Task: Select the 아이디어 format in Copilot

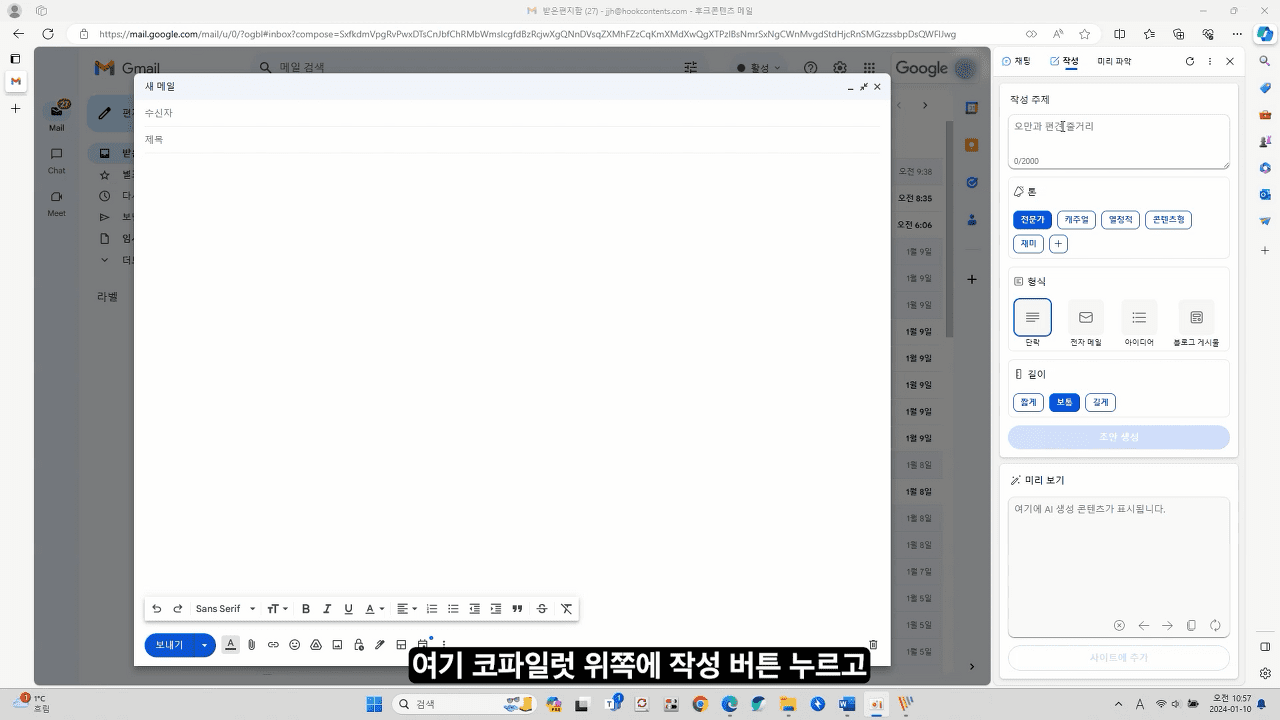Action: (1139, 318)
